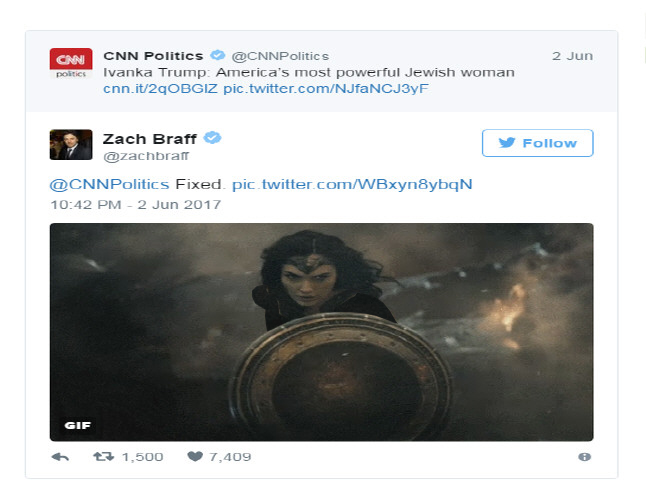
Task: Click the @CNNPolitics mention in reply
Action: (x=109, y=184)
